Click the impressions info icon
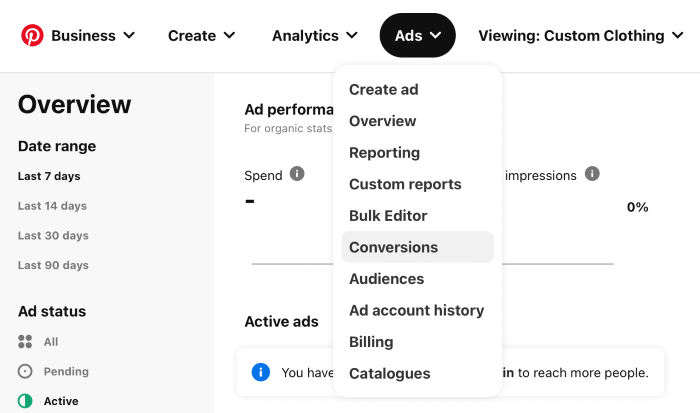The height and width of the screenshot is (413, 700). [x=592, y=173]
